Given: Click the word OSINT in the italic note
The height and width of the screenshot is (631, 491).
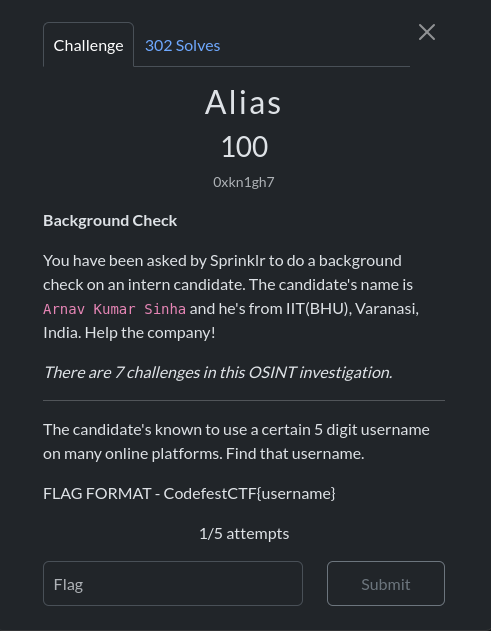Looking at the screenshot, I should click(272, 372).
